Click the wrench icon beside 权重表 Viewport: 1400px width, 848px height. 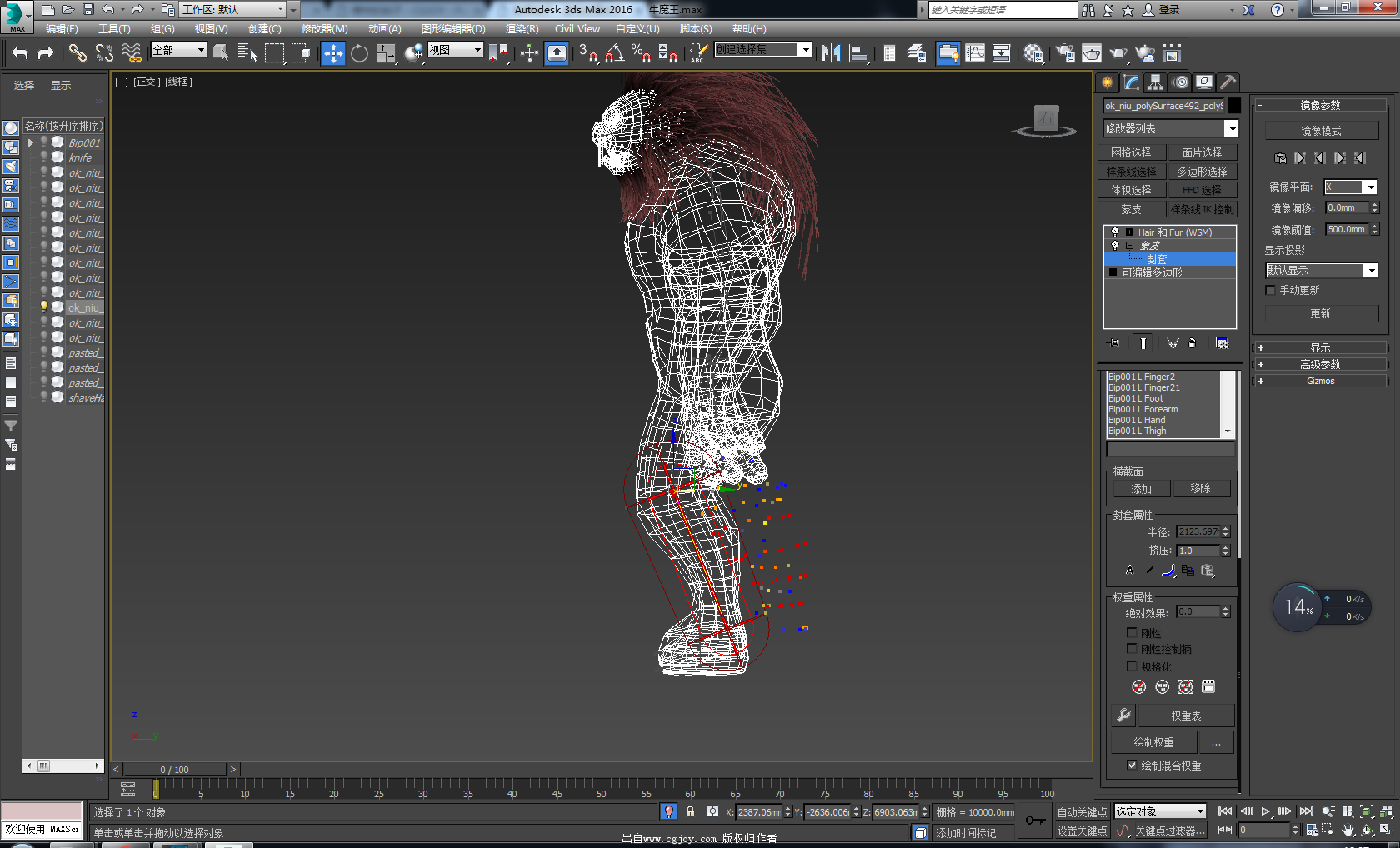click(x=1123, y=716)
